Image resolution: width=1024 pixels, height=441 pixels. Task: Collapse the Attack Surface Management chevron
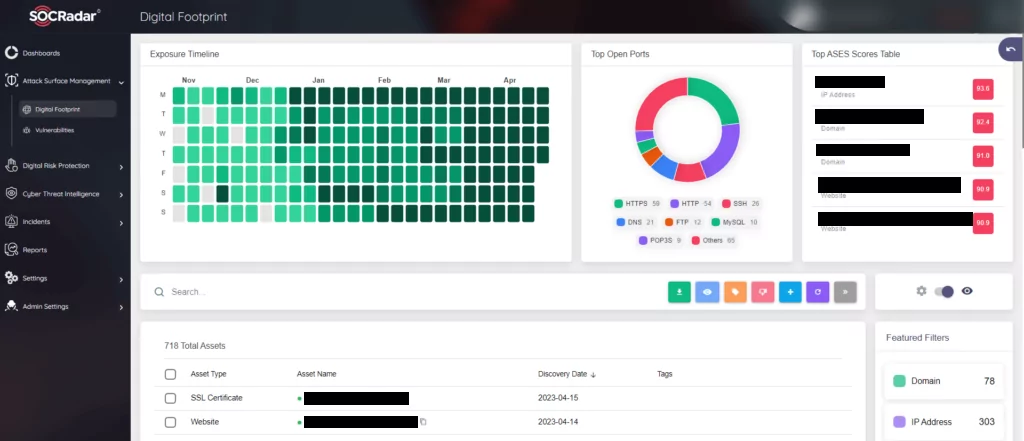121,82
